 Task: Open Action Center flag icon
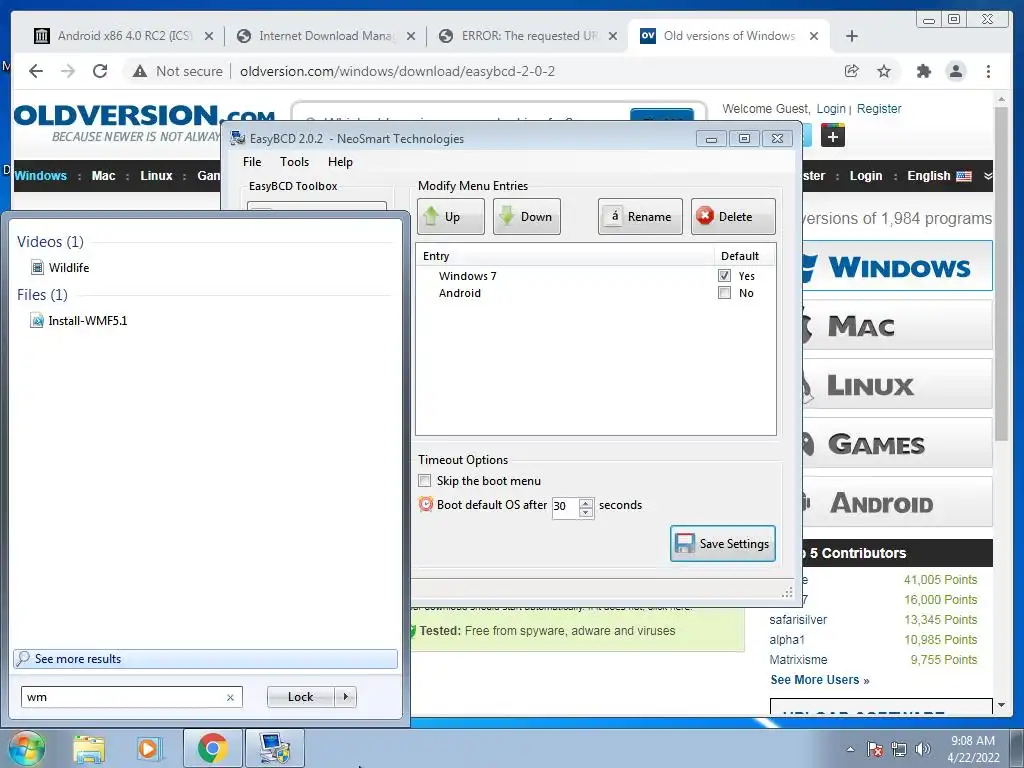874,749
